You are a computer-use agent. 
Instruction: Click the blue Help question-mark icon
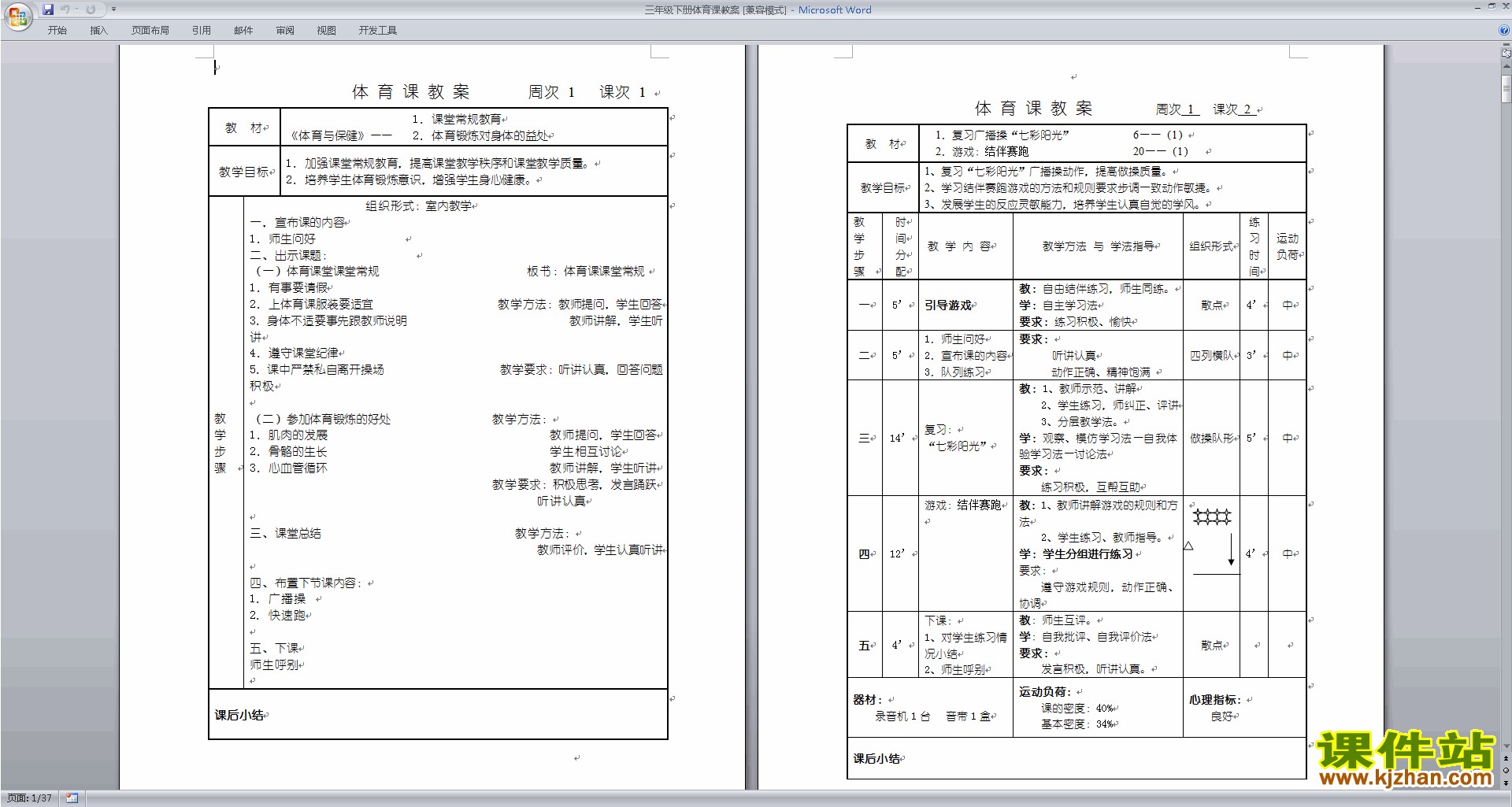1504,30
